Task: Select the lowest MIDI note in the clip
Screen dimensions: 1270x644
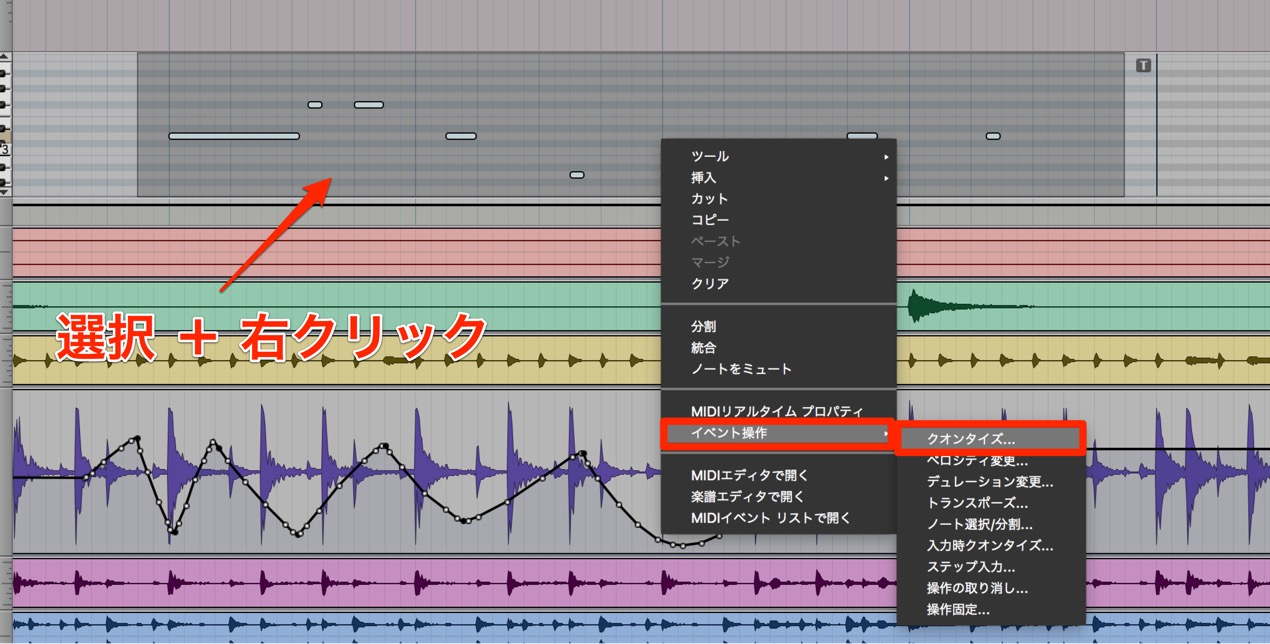Action: [577, 175]
